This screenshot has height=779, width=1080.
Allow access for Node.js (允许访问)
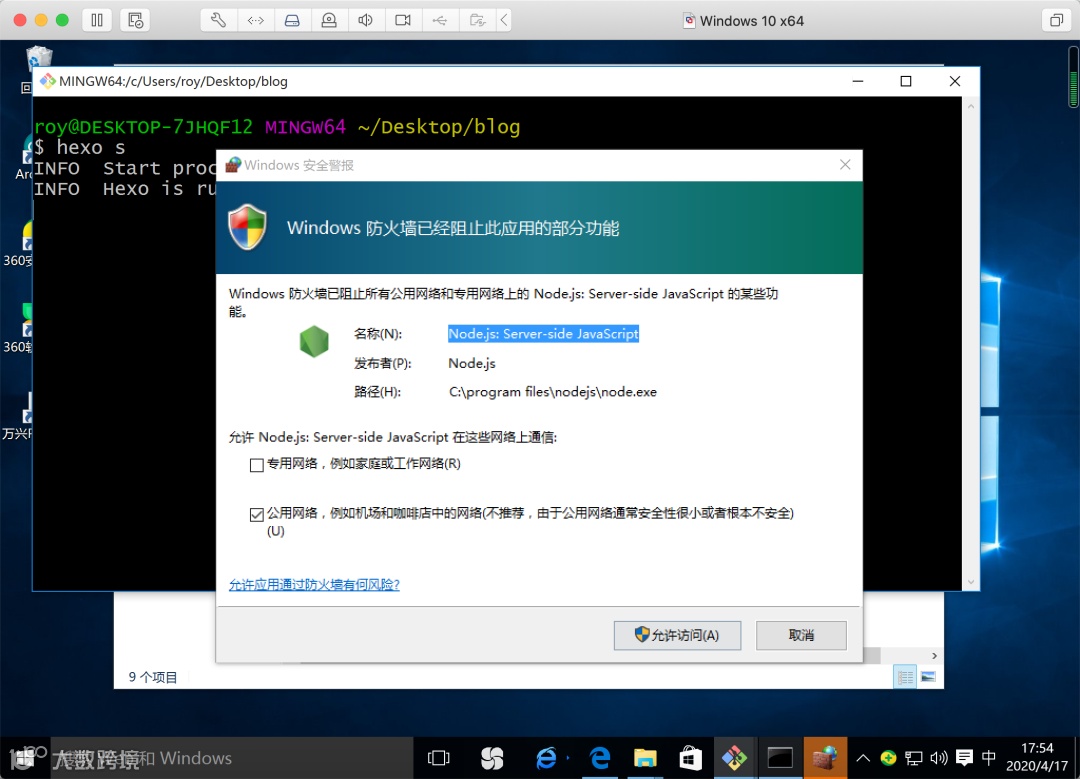coord(677,635)
